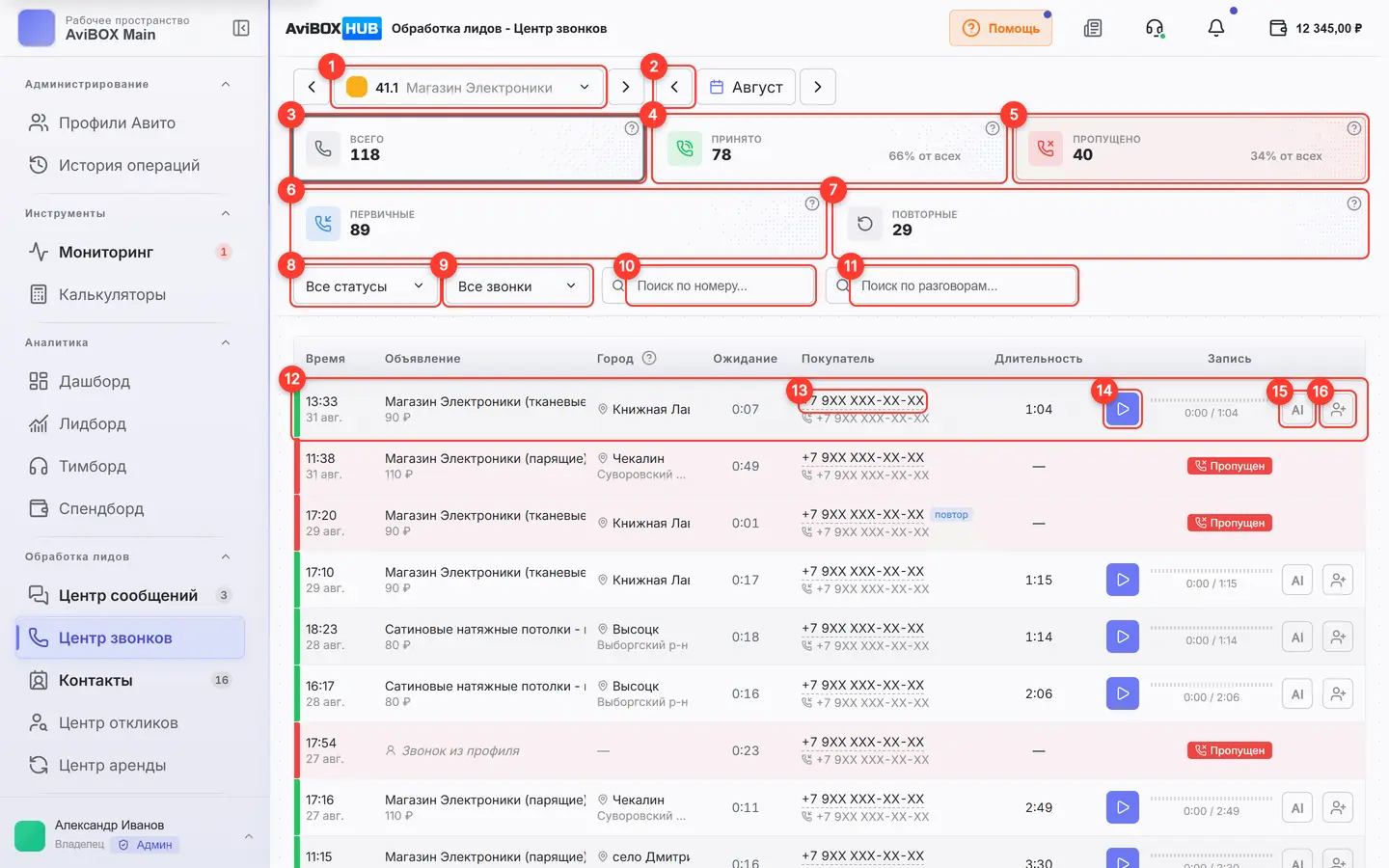The image size is (1389, 868).
Task: Go to next account arrow after 41.1
Action: click(x=626, y=87)
